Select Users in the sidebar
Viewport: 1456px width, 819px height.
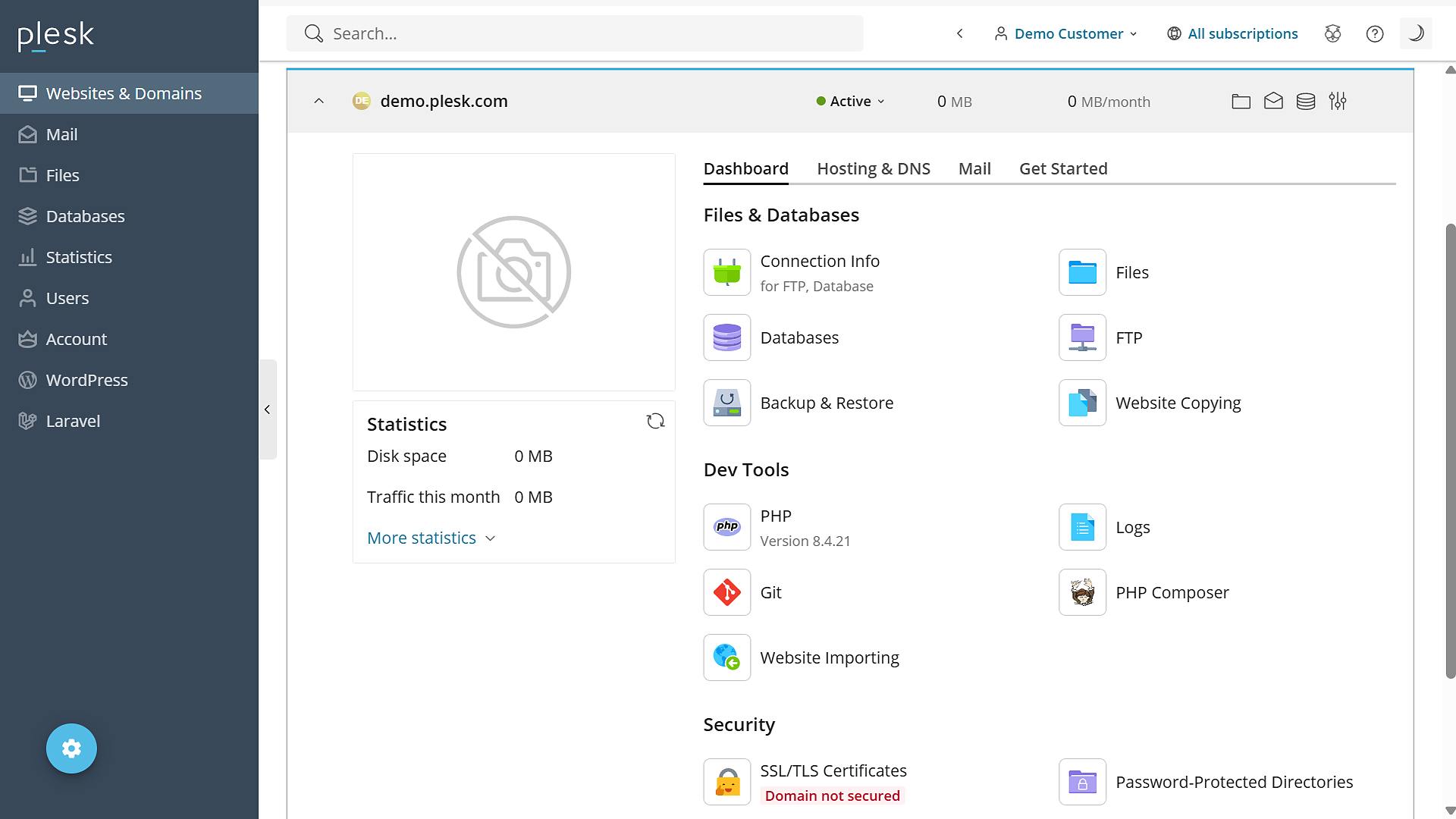[129, 298]
